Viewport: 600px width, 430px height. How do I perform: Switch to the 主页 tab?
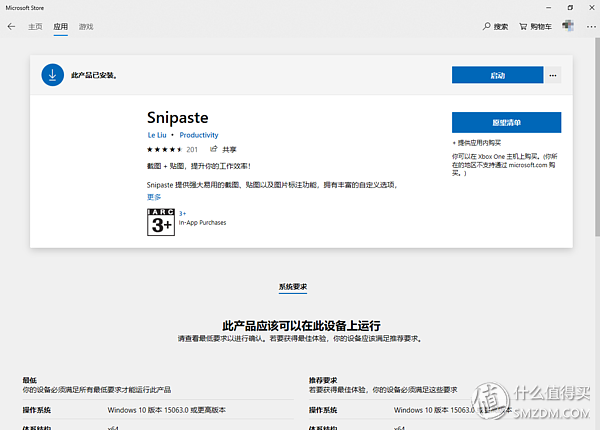click(35, 27)
